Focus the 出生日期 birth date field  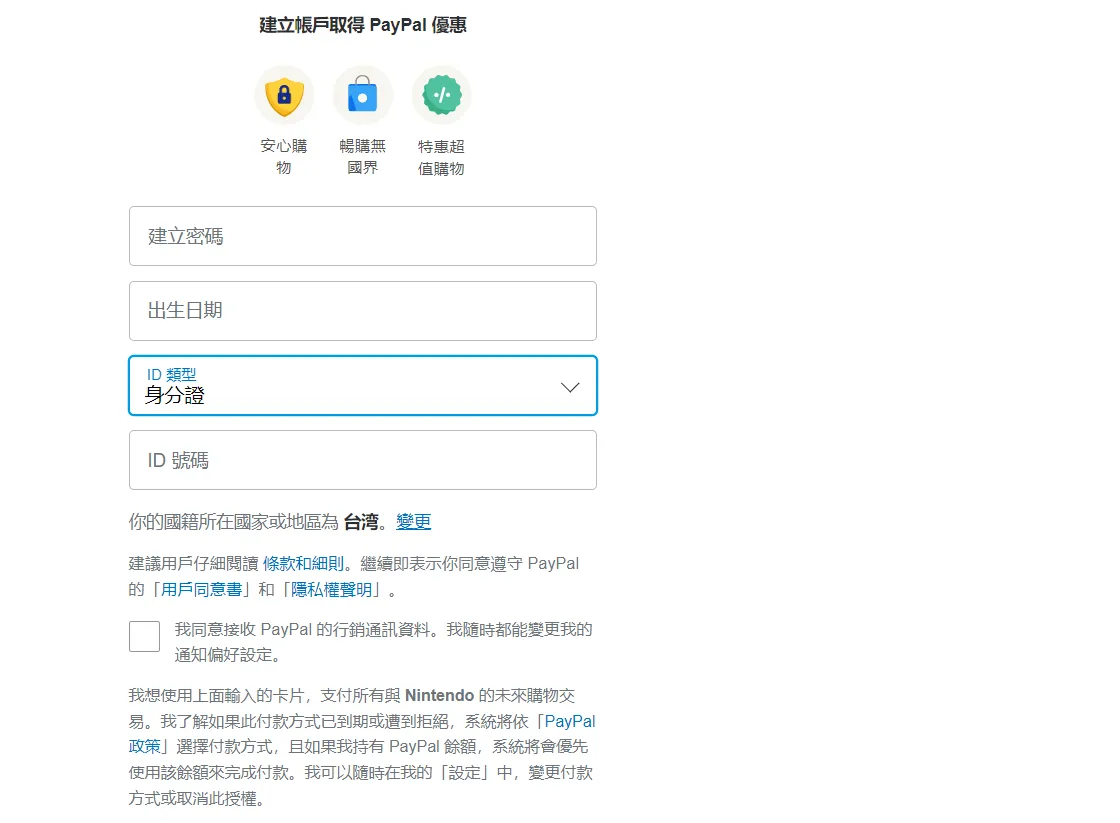point(363,311)
